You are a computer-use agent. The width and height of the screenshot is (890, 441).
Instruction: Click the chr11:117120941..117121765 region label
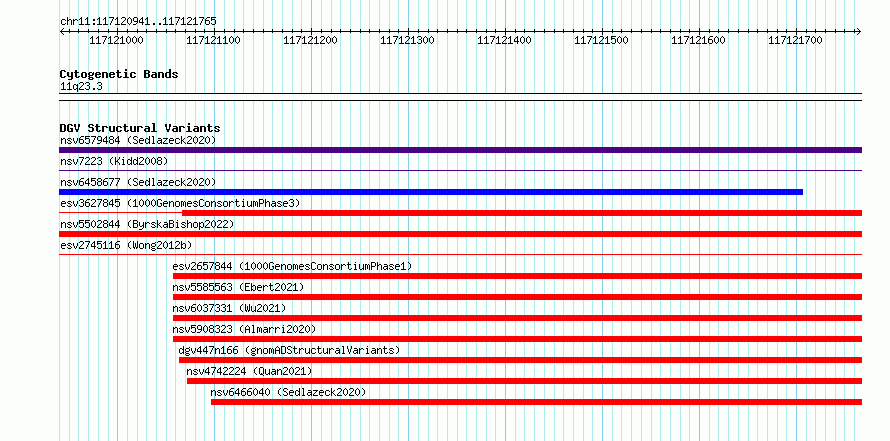coord(138,22)
